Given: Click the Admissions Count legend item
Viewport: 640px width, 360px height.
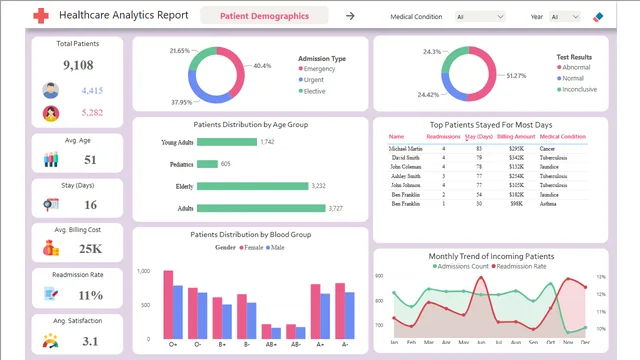Looking at the screenshot, I should tap(460, 266).
